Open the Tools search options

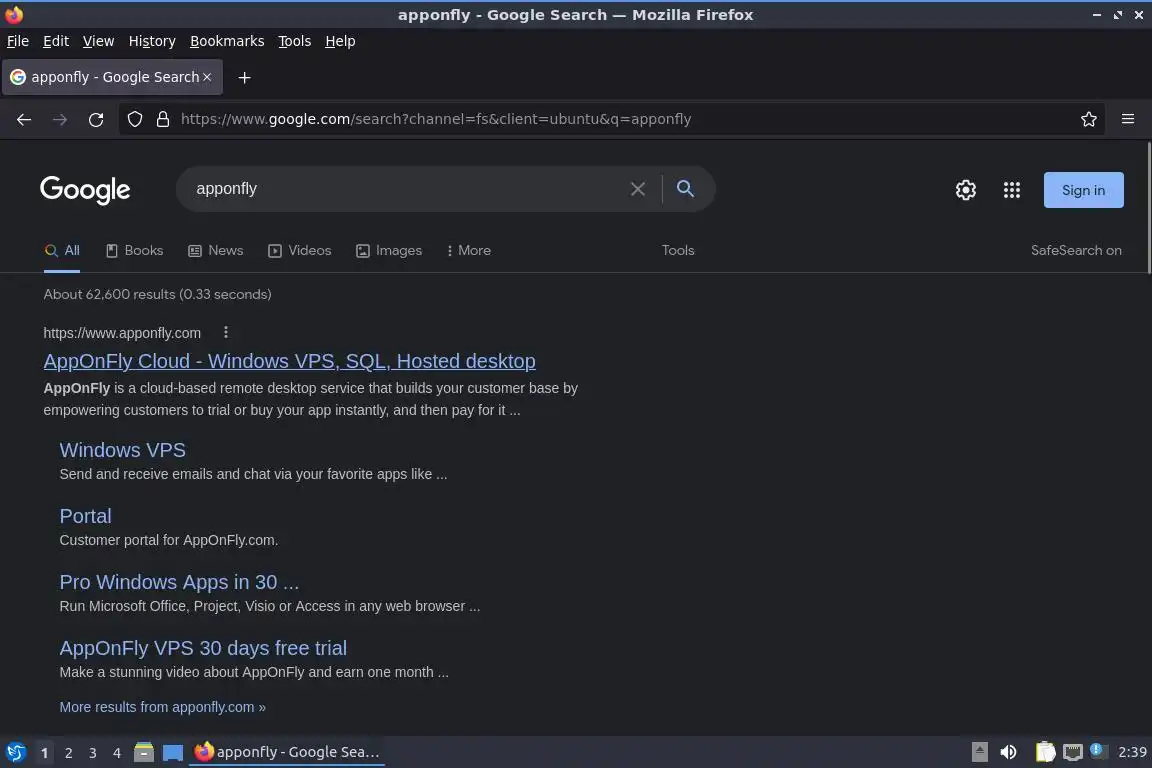[677, 251]
